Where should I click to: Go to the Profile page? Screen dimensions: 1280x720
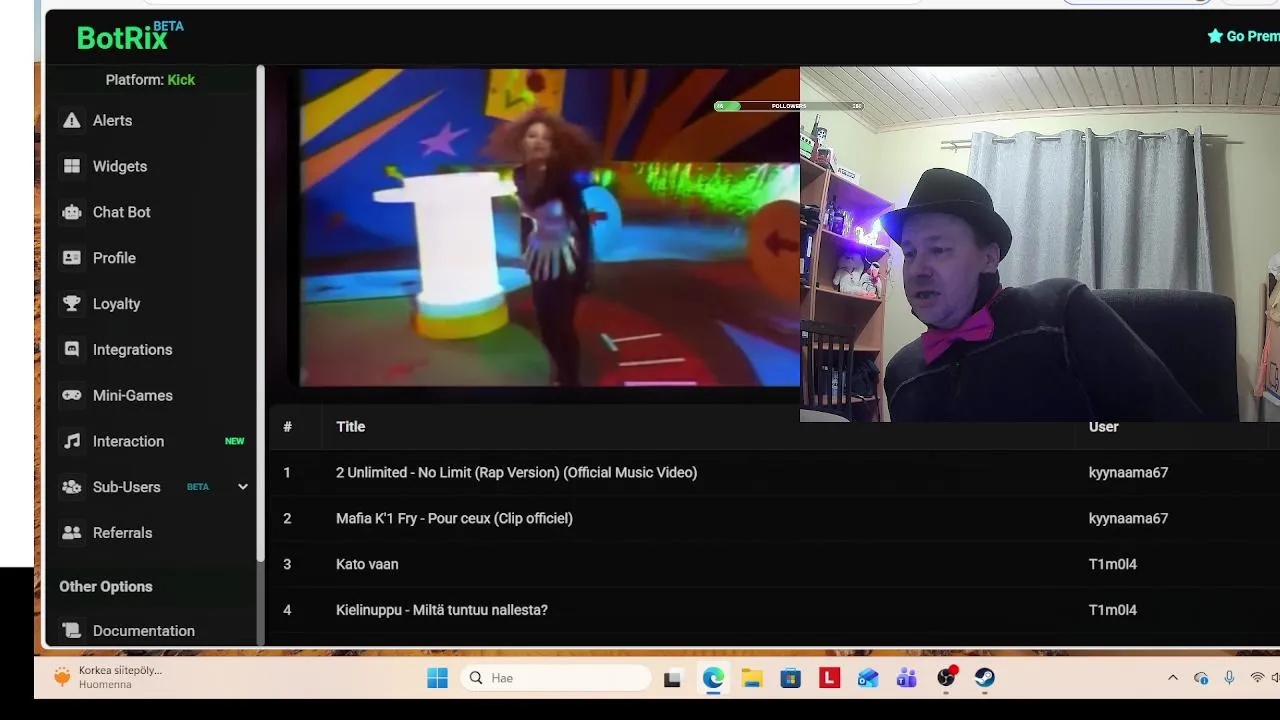coord(114,258)
